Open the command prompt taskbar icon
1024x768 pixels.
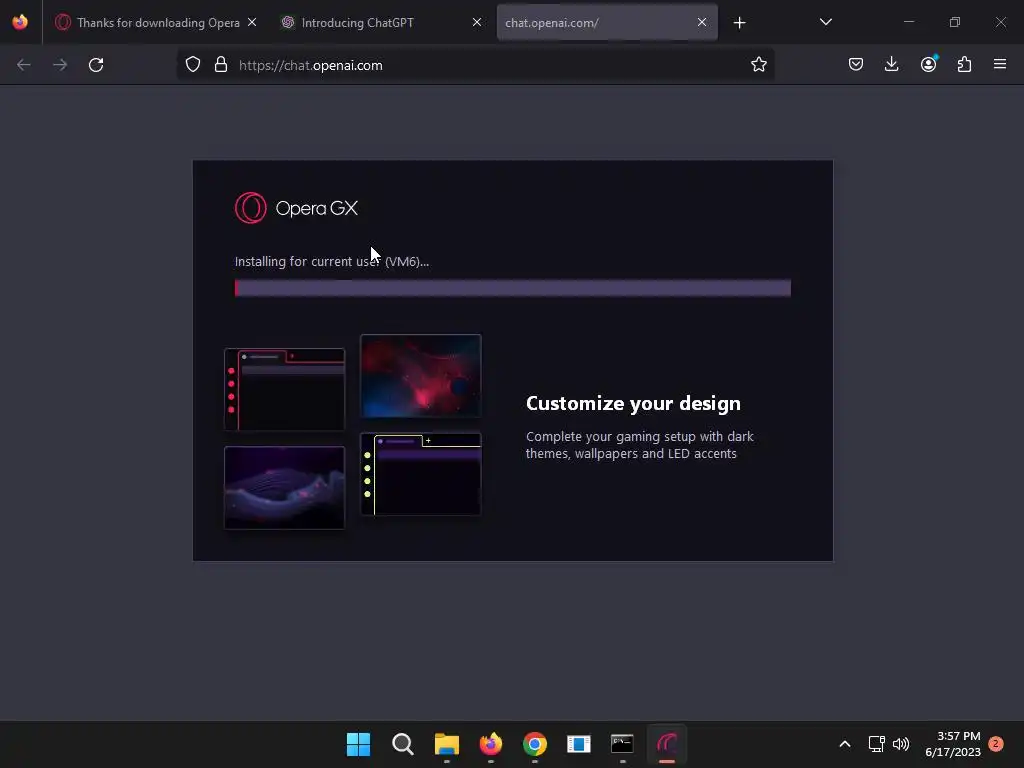pos(622,744)
